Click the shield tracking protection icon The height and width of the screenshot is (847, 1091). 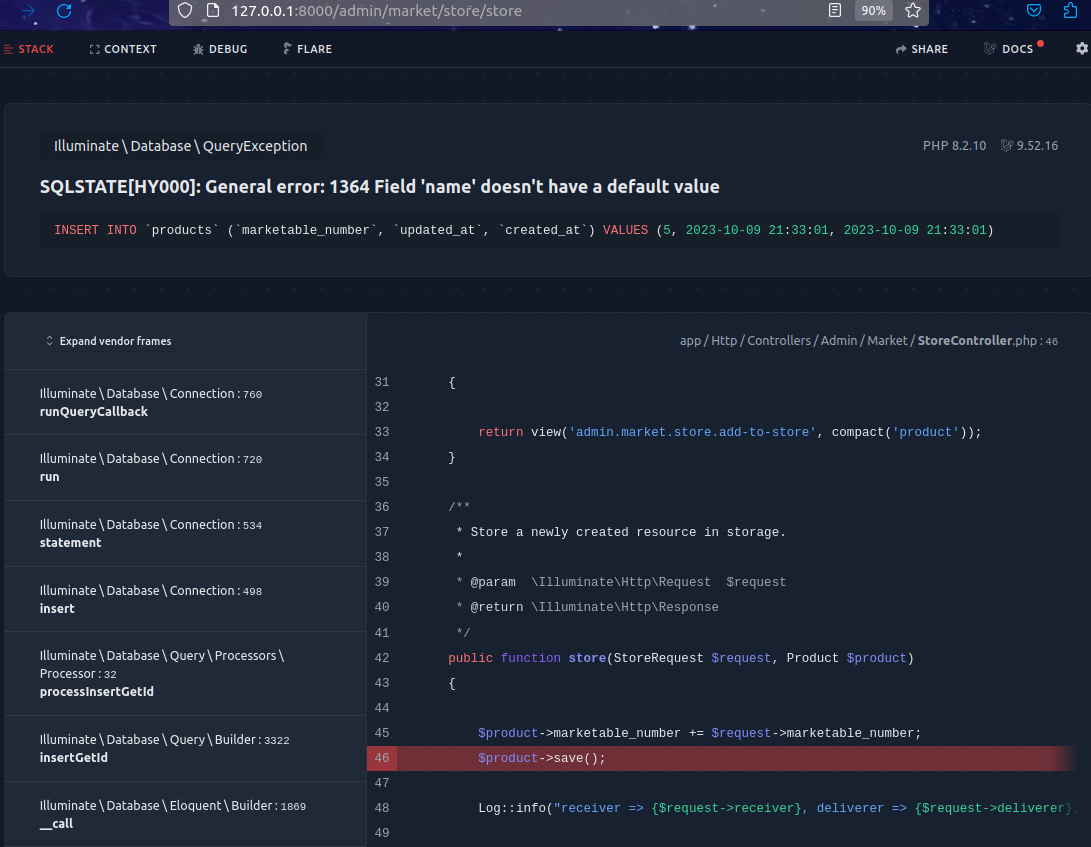pyautogui.click(x=185, y=11)
